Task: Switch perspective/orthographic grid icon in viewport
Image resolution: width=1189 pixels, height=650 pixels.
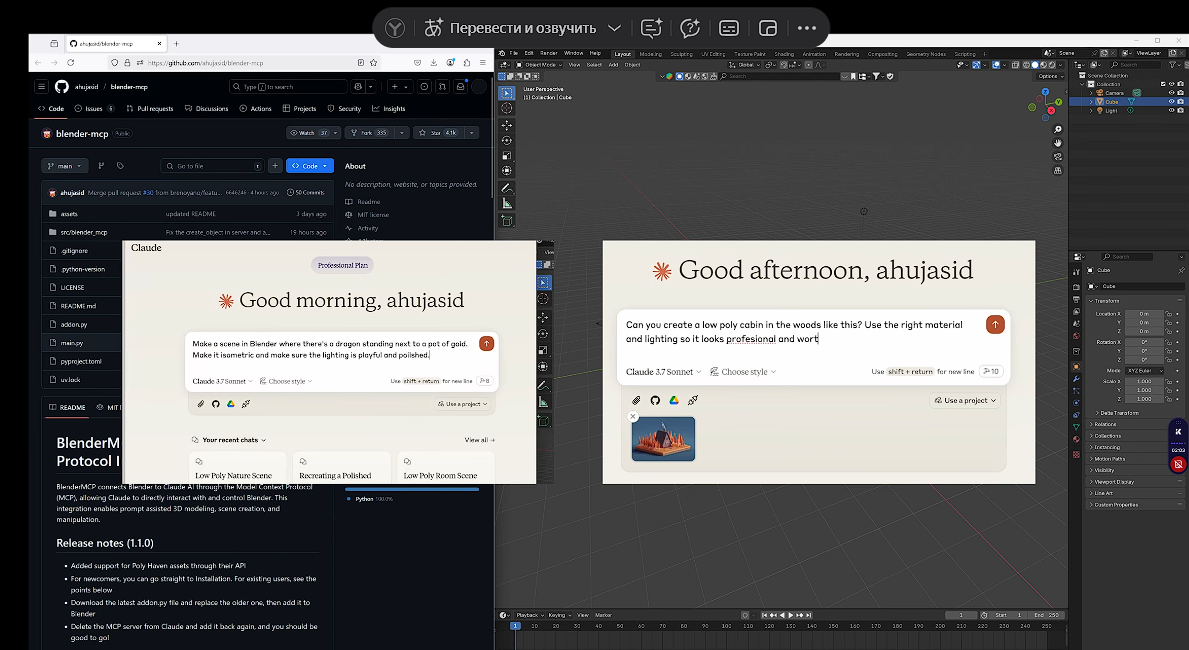Action: tap(1058, 171)
